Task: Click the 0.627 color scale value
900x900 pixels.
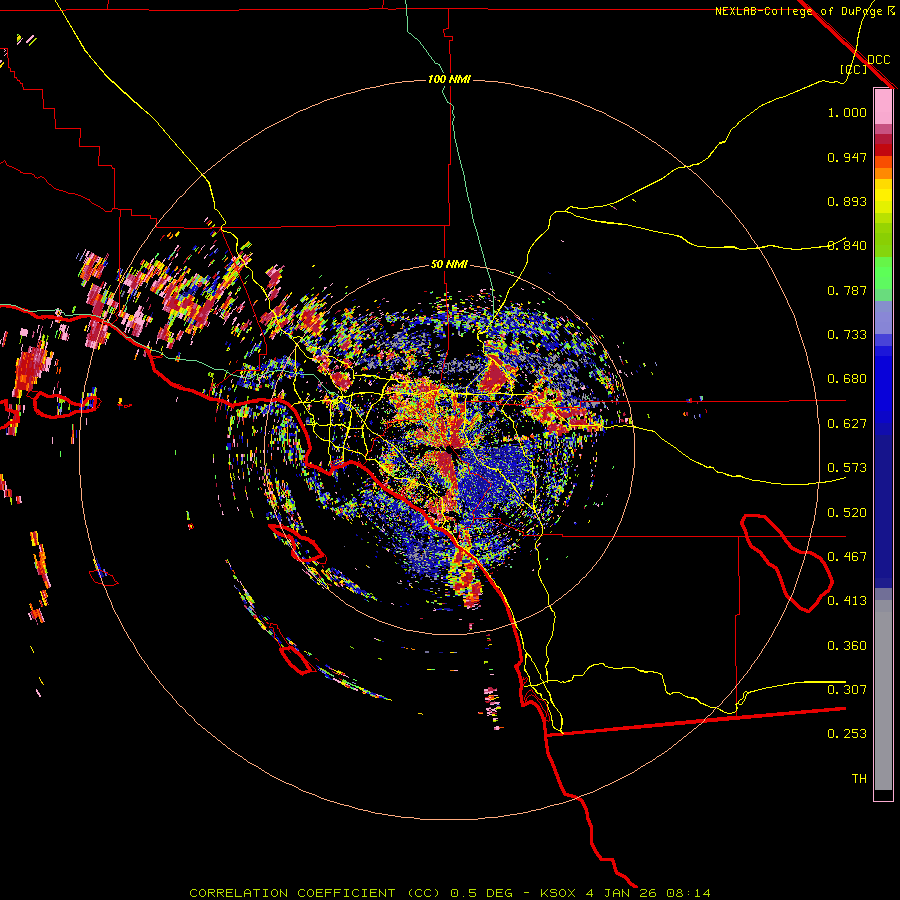Action: (847, 424)
